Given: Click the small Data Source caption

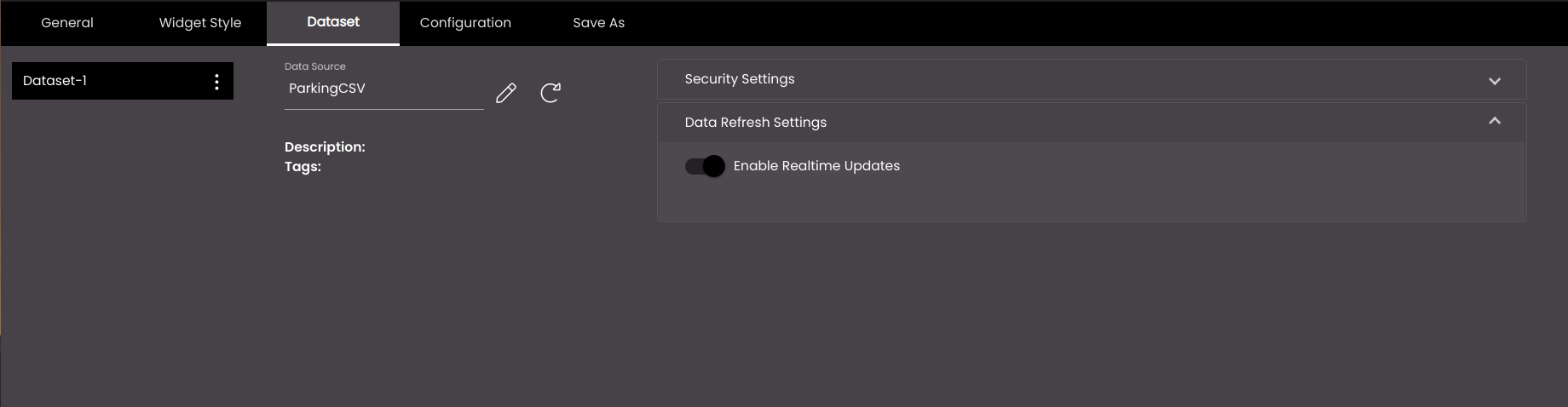Looking at the screenshot, I should (x=315, y=66).
